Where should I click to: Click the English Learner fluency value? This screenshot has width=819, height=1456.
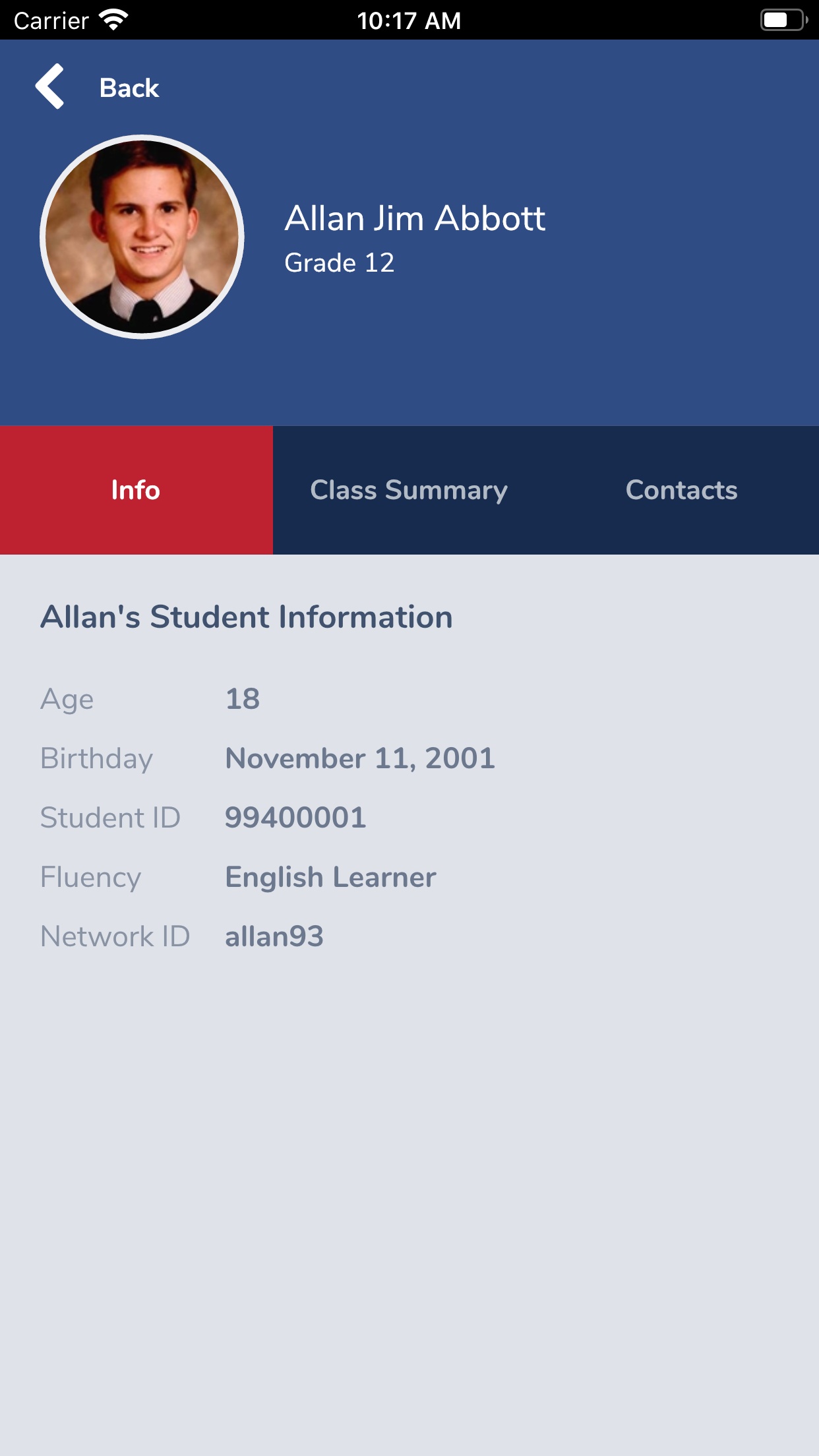pyautogui.click(x=330, y=877)
